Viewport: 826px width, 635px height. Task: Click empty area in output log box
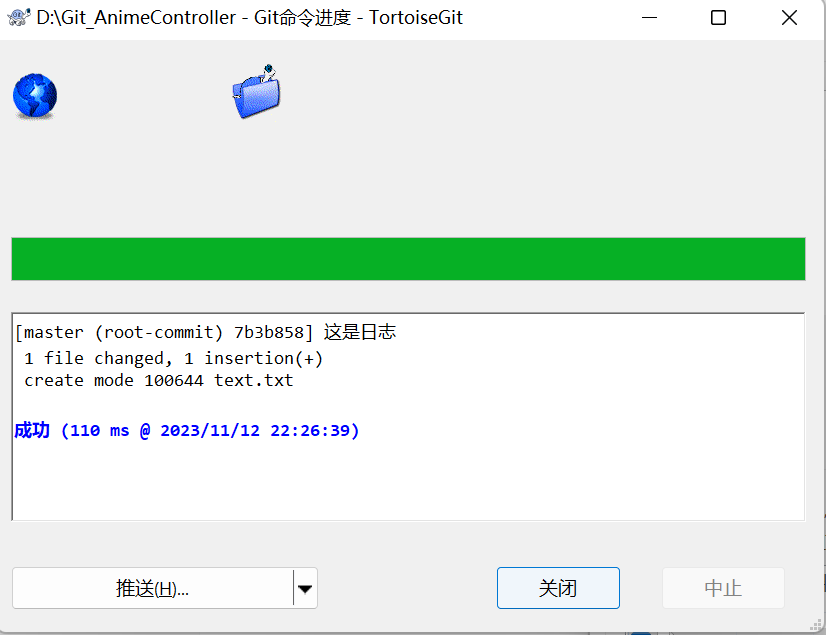click(408, 482)
